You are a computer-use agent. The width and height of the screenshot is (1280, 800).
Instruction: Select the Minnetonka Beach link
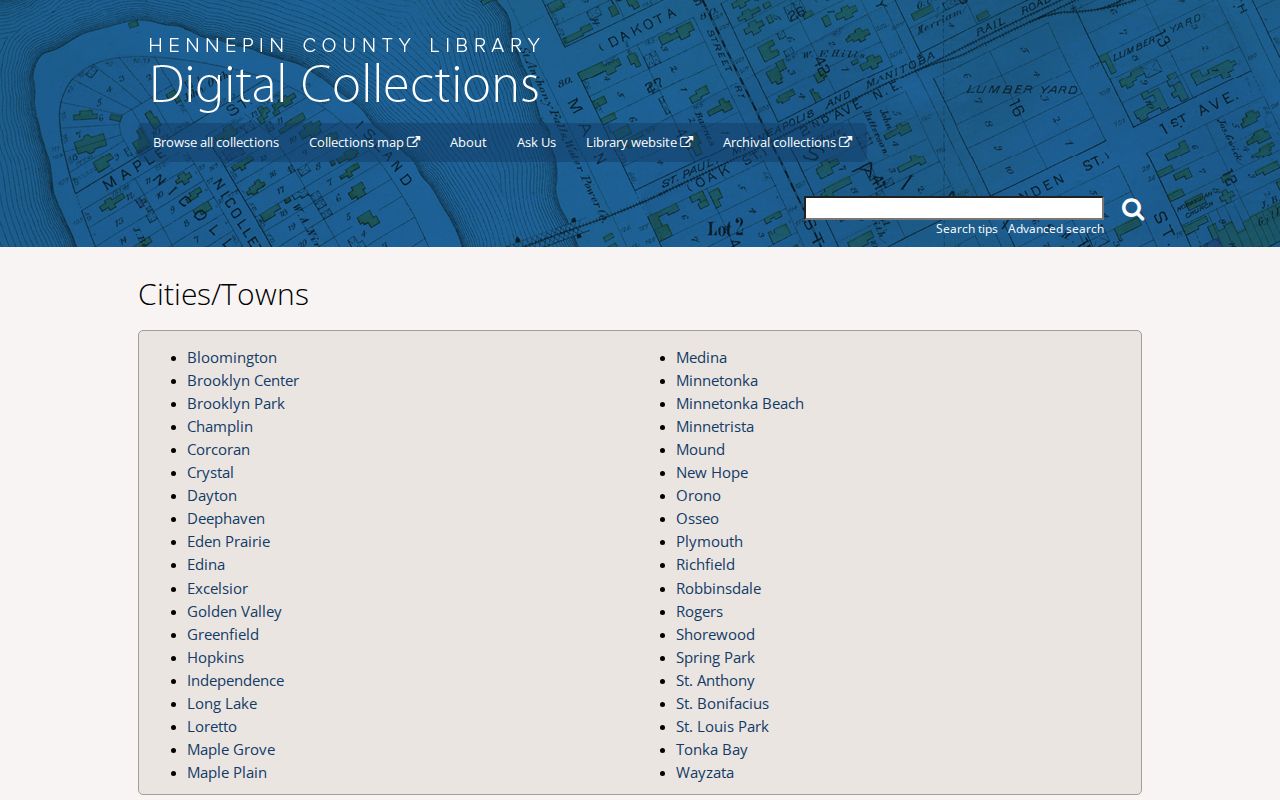click(740, 403)
